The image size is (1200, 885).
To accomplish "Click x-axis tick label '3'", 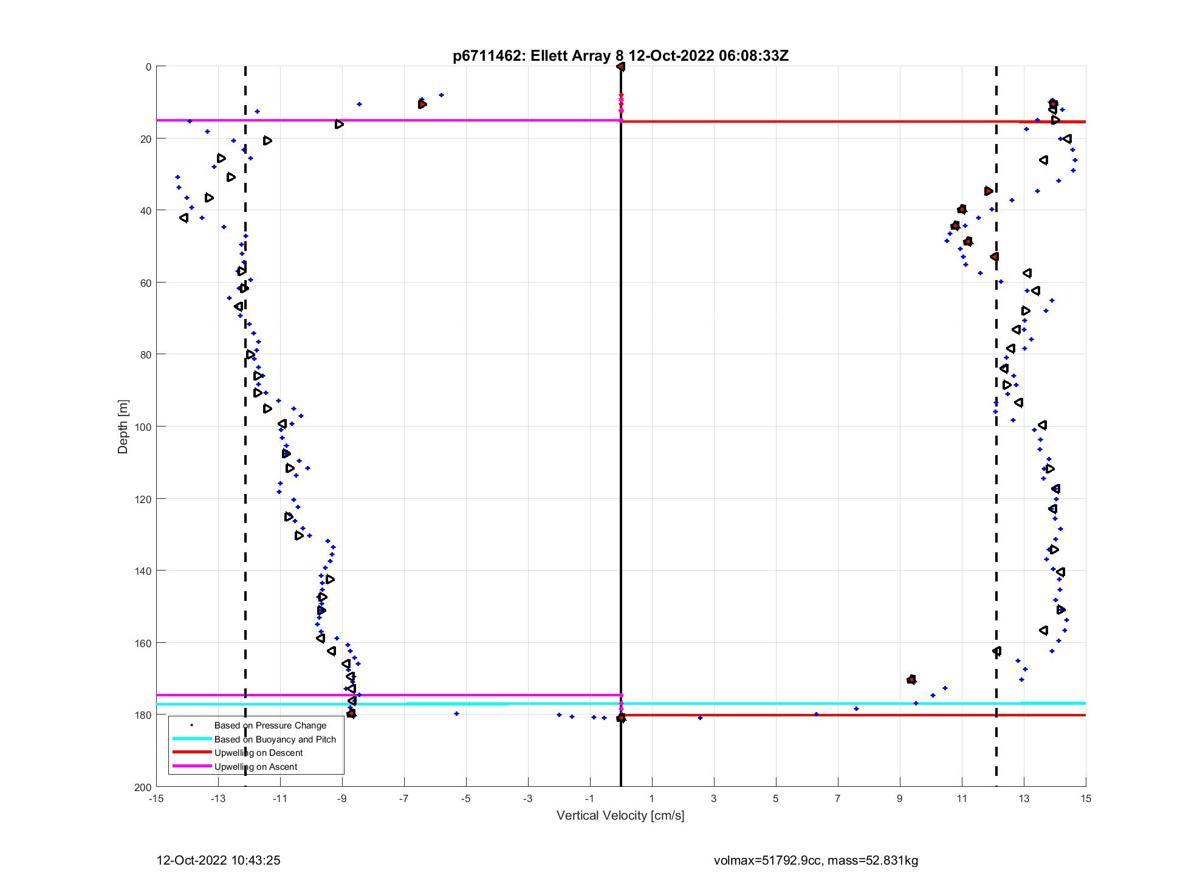I will point(714,798).
